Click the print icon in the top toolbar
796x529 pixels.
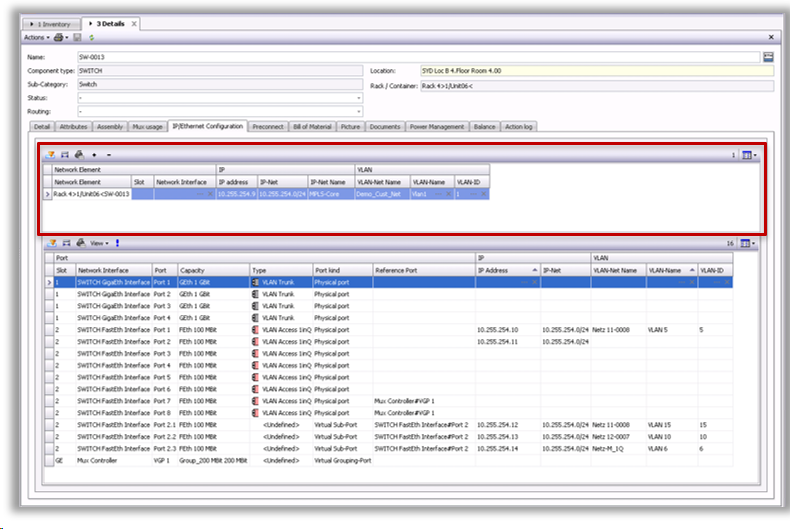(x=58, y=38)
